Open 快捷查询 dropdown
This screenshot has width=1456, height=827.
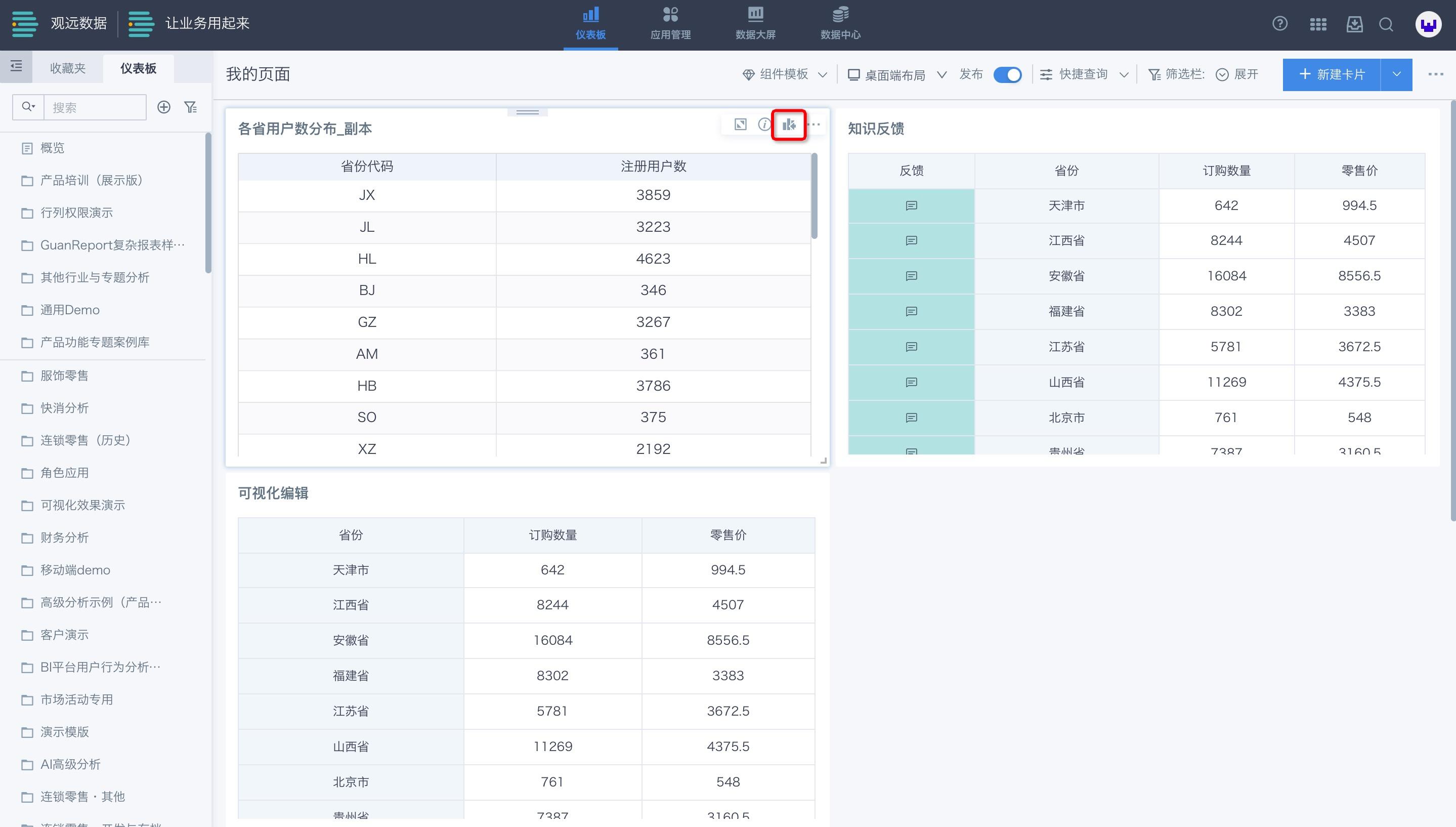tap(1084, 74)
